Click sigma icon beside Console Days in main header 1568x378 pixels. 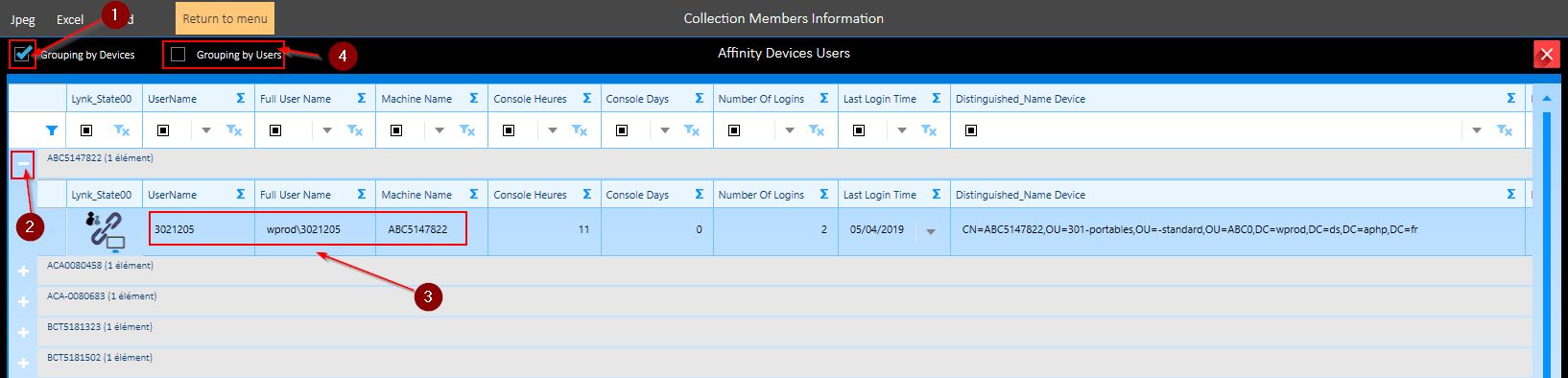click(700, 99)
